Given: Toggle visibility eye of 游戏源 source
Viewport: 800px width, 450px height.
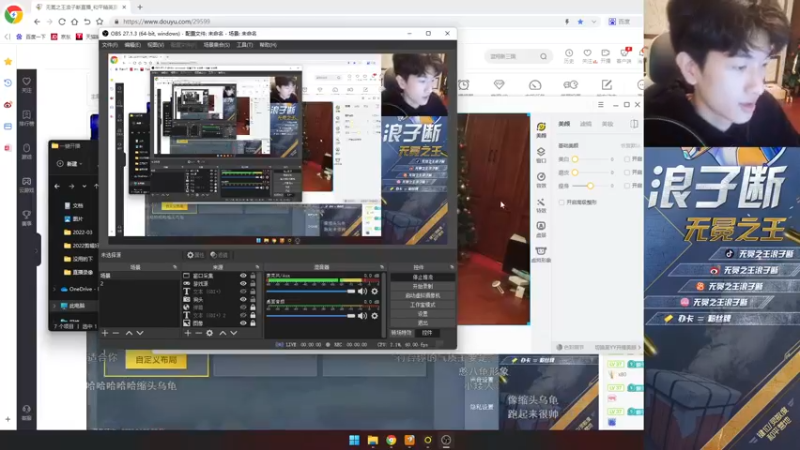Looking at the screenshot, I should click(x=243, y=284).
